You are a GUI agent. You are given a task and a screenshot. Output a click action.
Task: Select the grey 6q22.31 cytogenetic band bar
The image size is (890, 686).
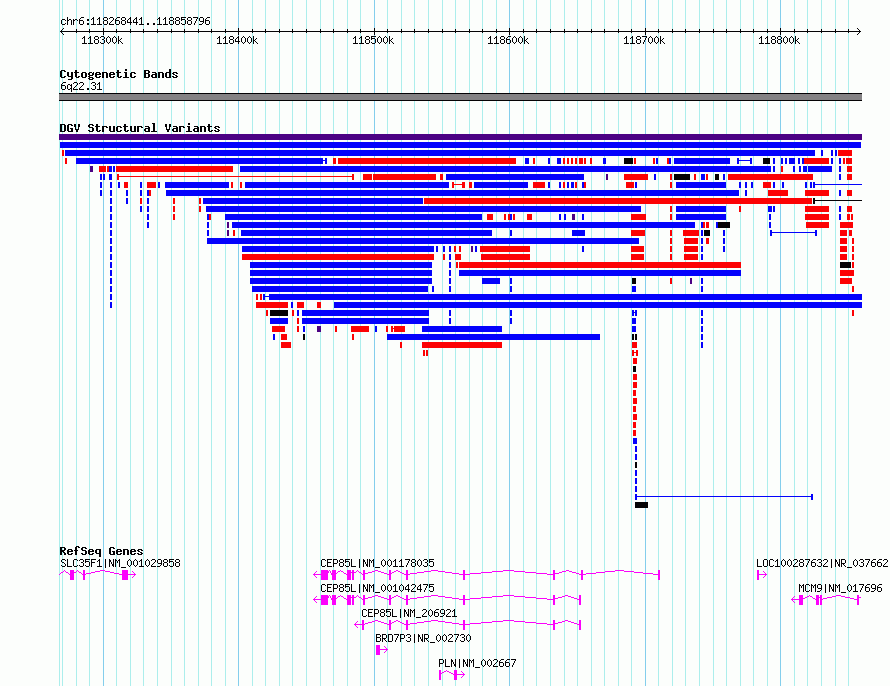coord(460,97)
